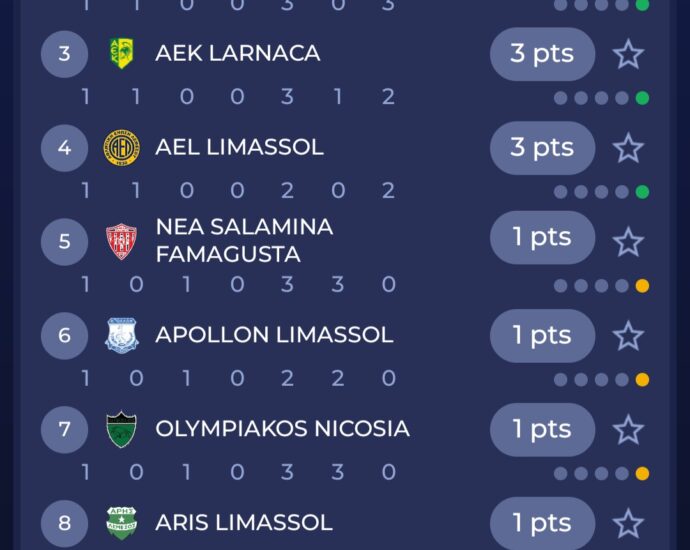Tap AEK Larnaca's green form dot
Screen dimensions: 690x550
point(642,98)
